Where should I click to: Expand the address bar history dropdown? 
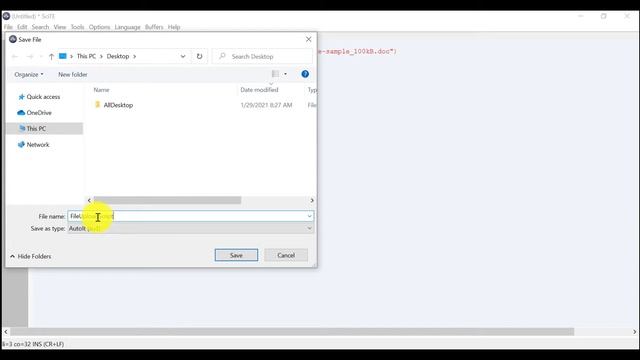pos(183,56)
